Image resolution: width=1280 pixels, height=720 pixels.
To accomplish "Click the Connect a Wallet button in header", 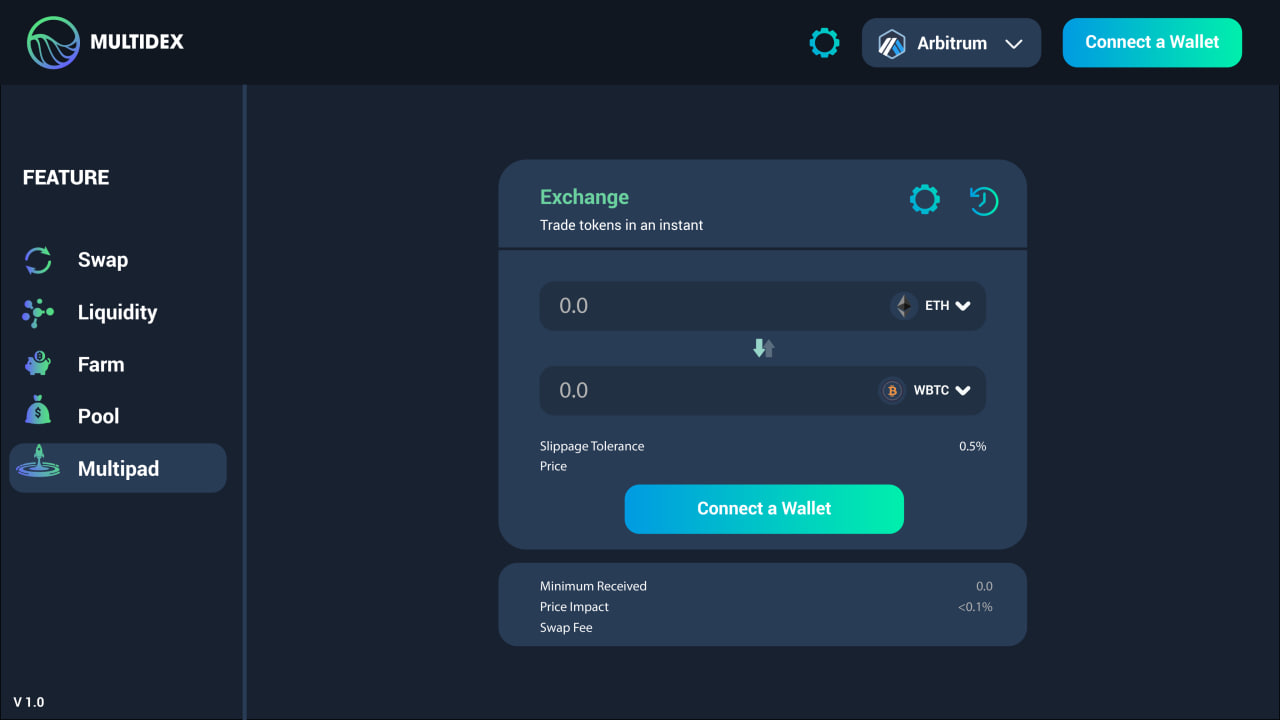I will pyautogui.click(x=1152, y=42).
